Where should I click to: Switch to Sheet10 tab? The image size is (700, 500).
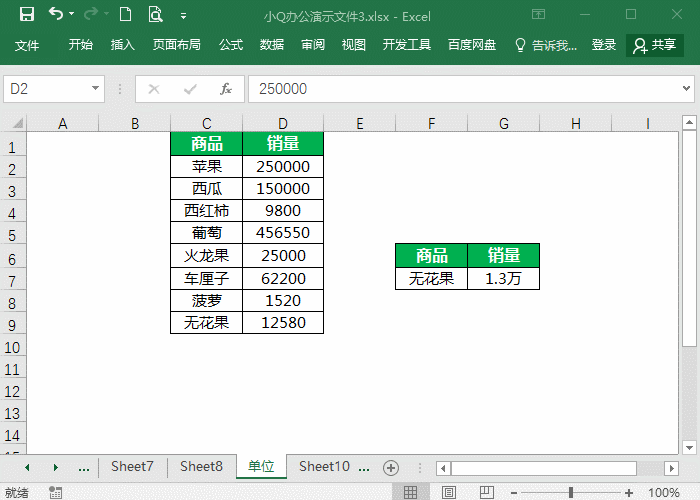325,467
